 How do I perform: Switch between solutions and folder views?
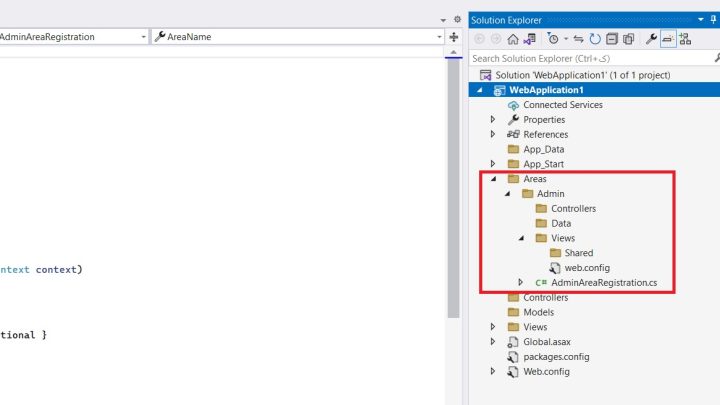529,39
